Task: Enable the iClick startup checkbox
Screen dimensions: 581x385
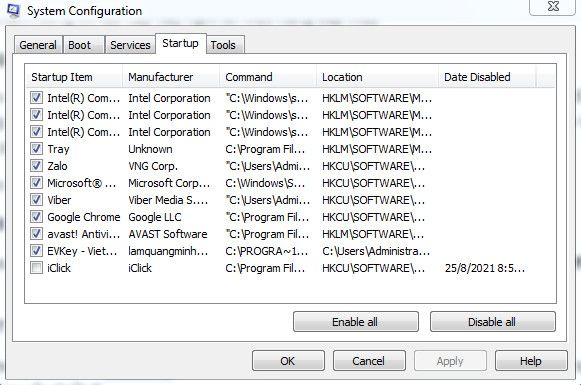Action: tap(36, 268)
